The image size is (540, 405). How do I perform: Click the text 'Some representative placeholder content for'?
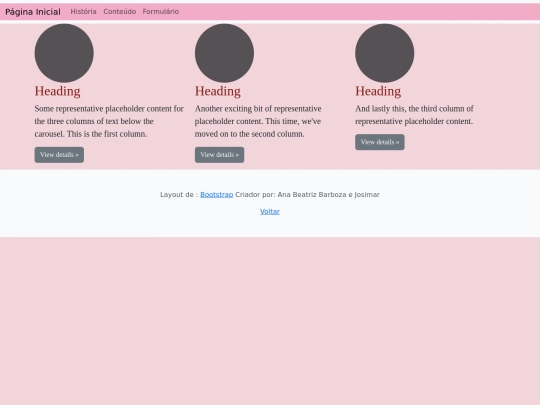(x=109, y=108)
